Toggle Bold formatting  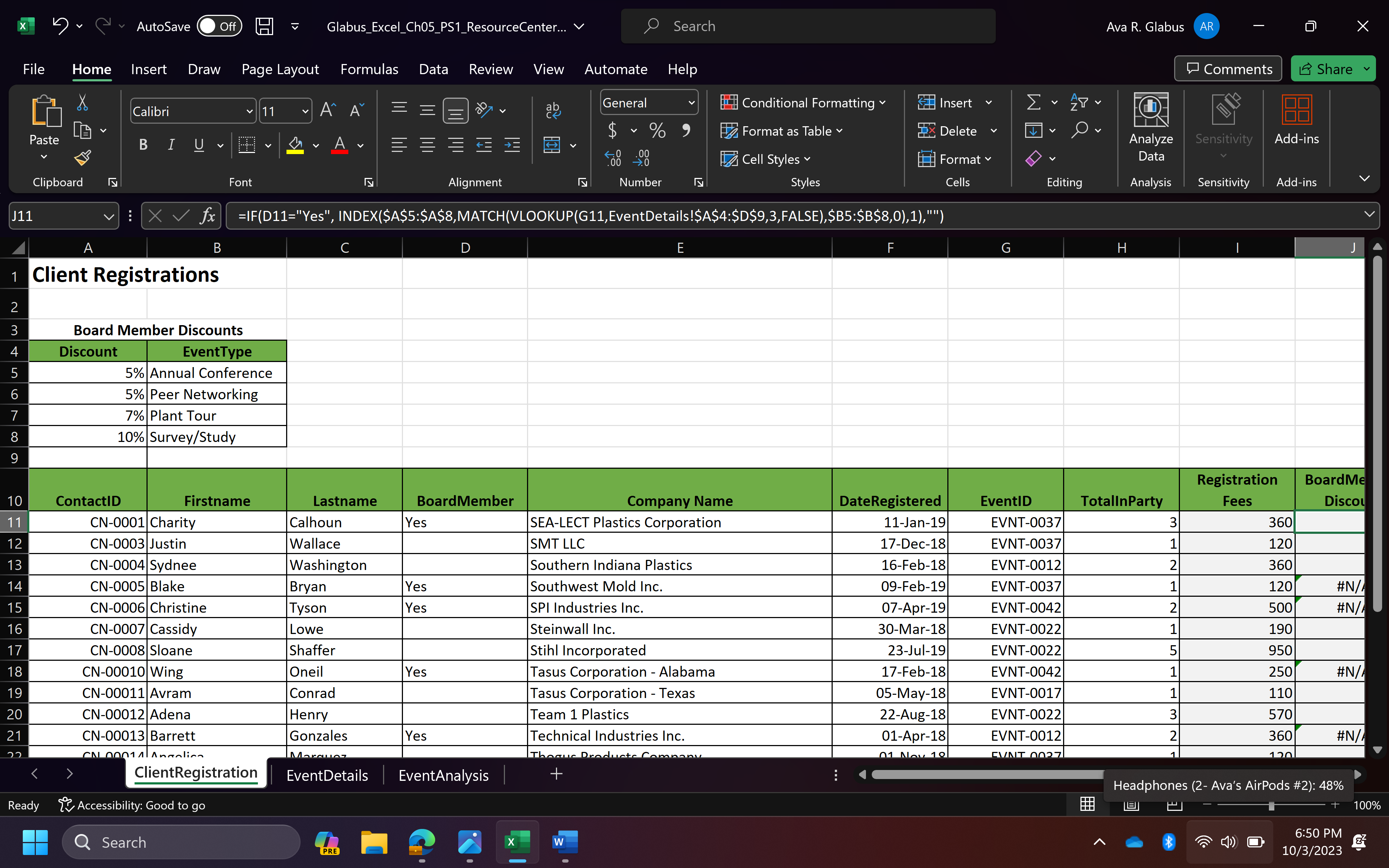click(144, 145)
